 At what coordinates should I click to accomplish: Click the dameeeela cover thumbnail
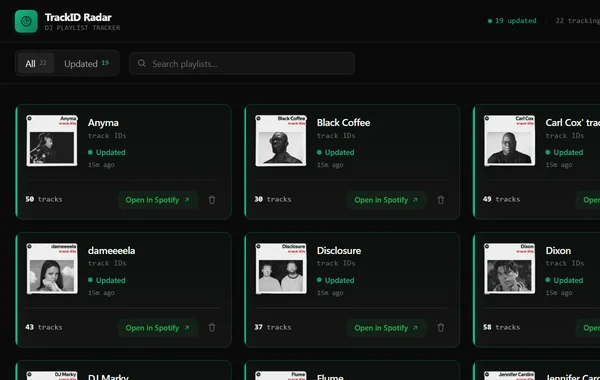52,269
